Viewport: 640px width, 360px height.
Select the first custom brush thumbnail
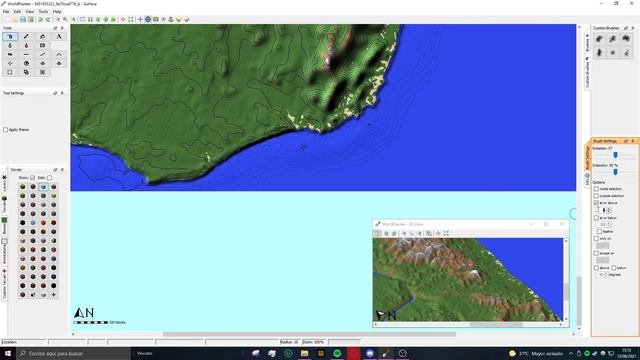pos(600,39)
